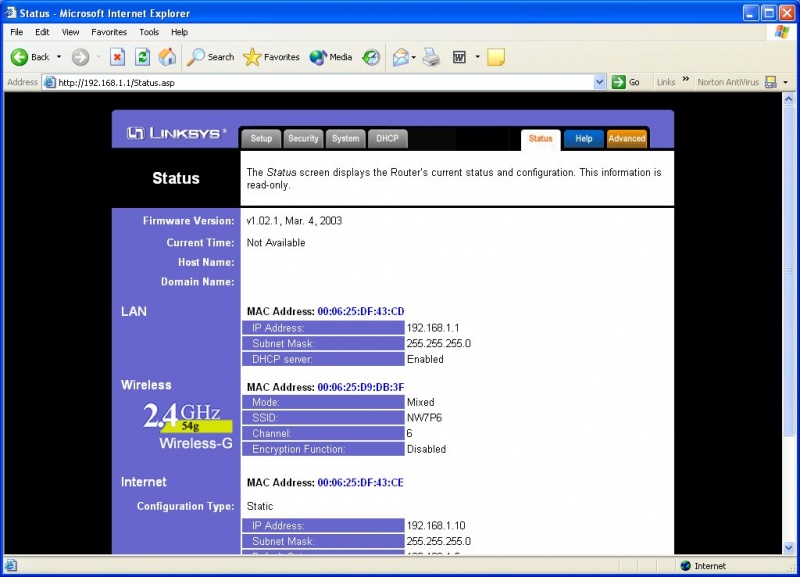
Task: Click the History globe icon
Action: click(370, 57)
